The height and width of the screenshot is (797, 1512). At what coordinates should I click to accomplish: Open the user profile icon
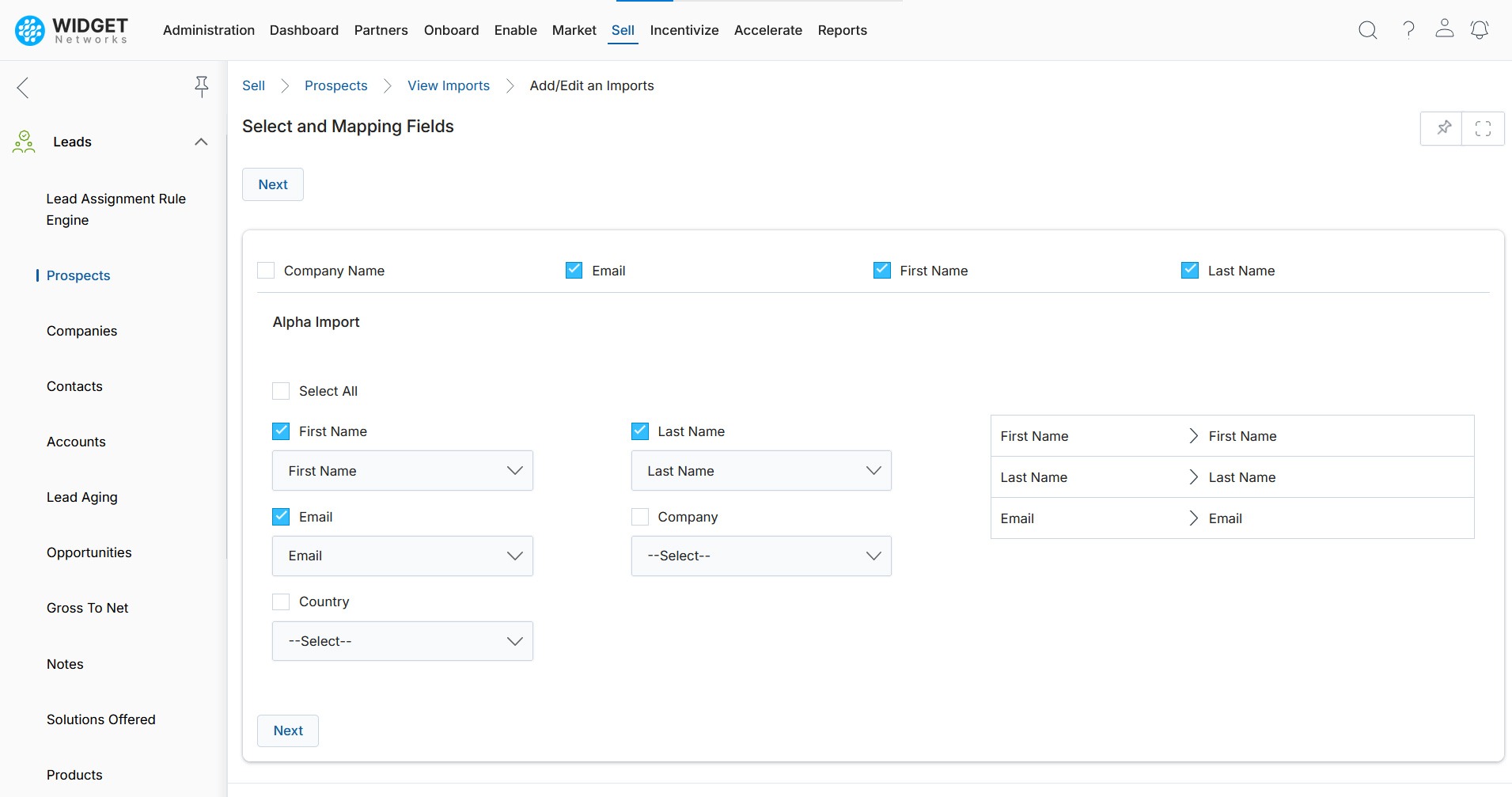1444,29
